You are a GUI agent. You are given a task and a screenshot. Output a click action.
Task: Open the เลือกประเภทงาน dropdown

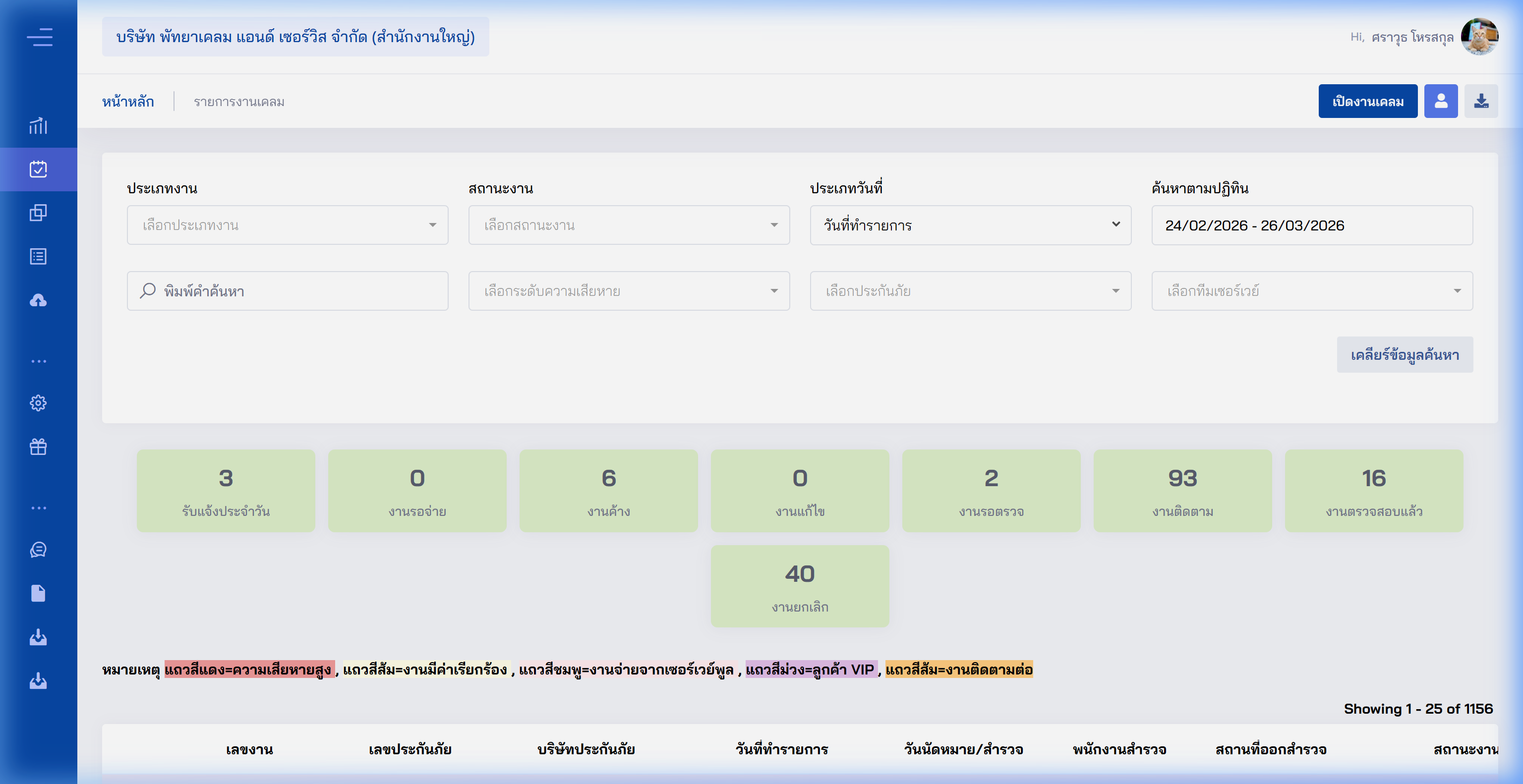pos(288,224)
